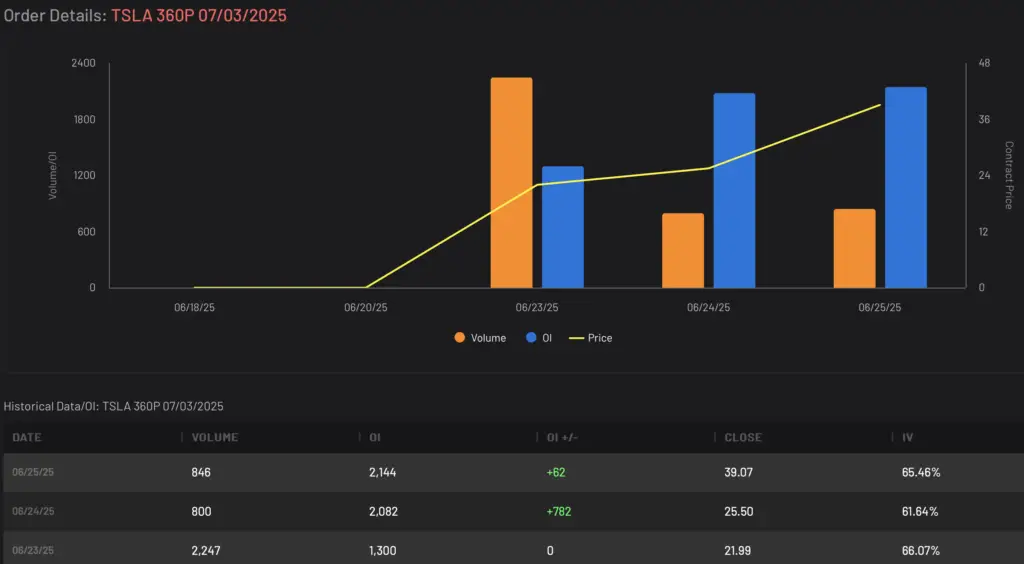Click the OI change value +782
Screen dimensions: 1024x564
pos(559,511)
